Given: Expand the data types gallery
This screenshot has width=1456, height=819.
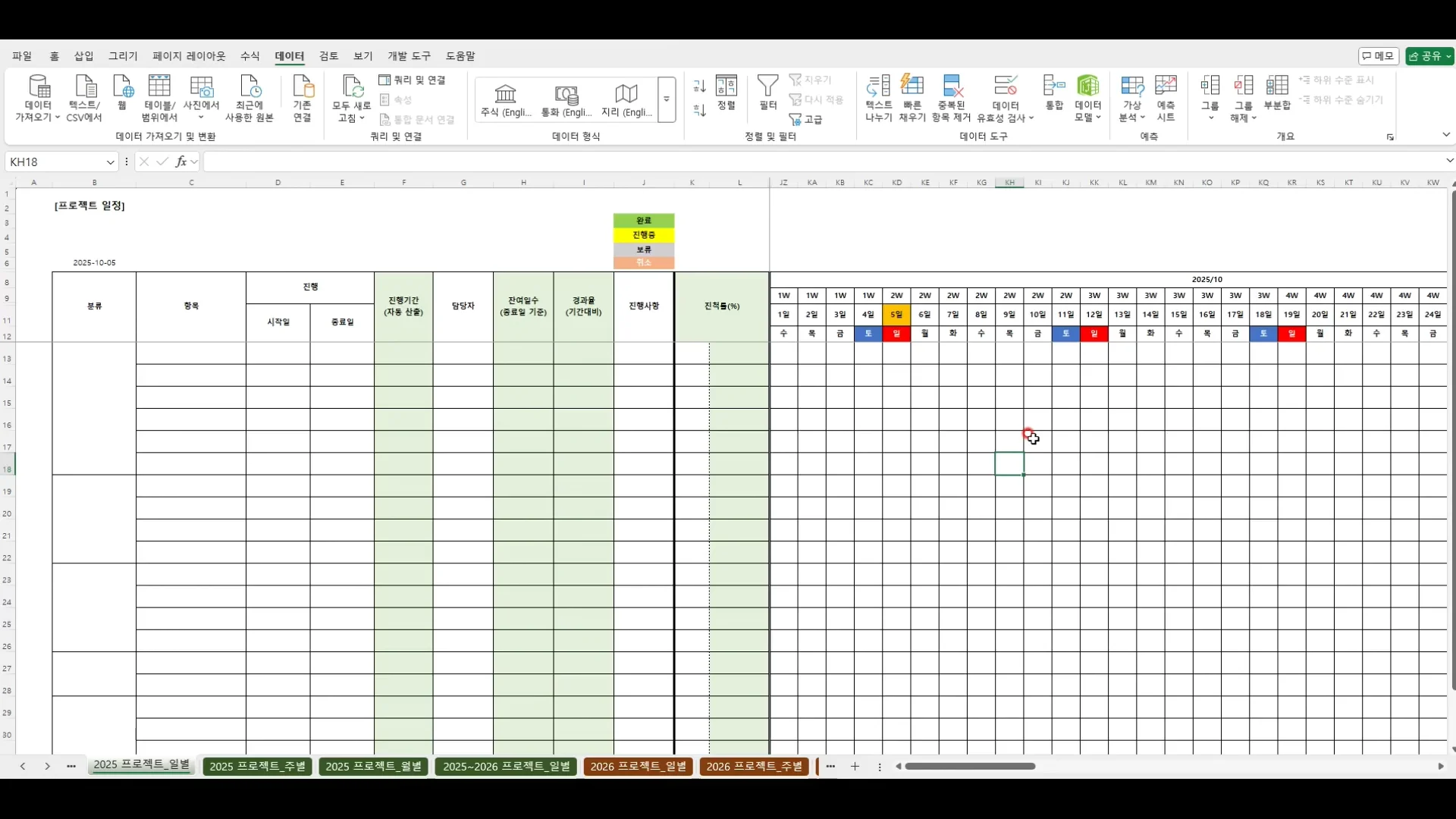Looking at the screenshot, I should click(667, 99).
